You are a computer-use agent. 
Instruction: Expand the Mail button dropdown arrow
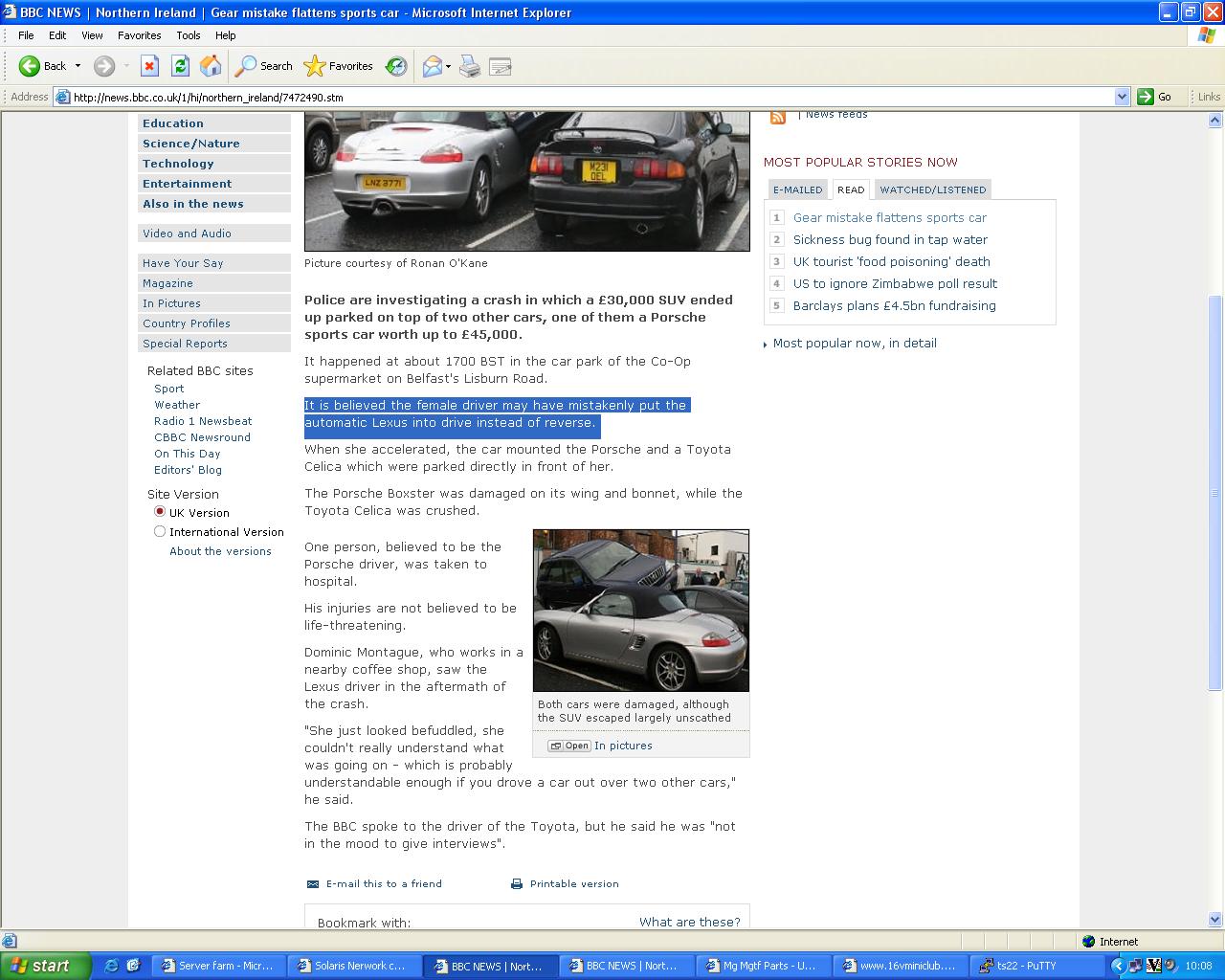click(x=448, y=66)
